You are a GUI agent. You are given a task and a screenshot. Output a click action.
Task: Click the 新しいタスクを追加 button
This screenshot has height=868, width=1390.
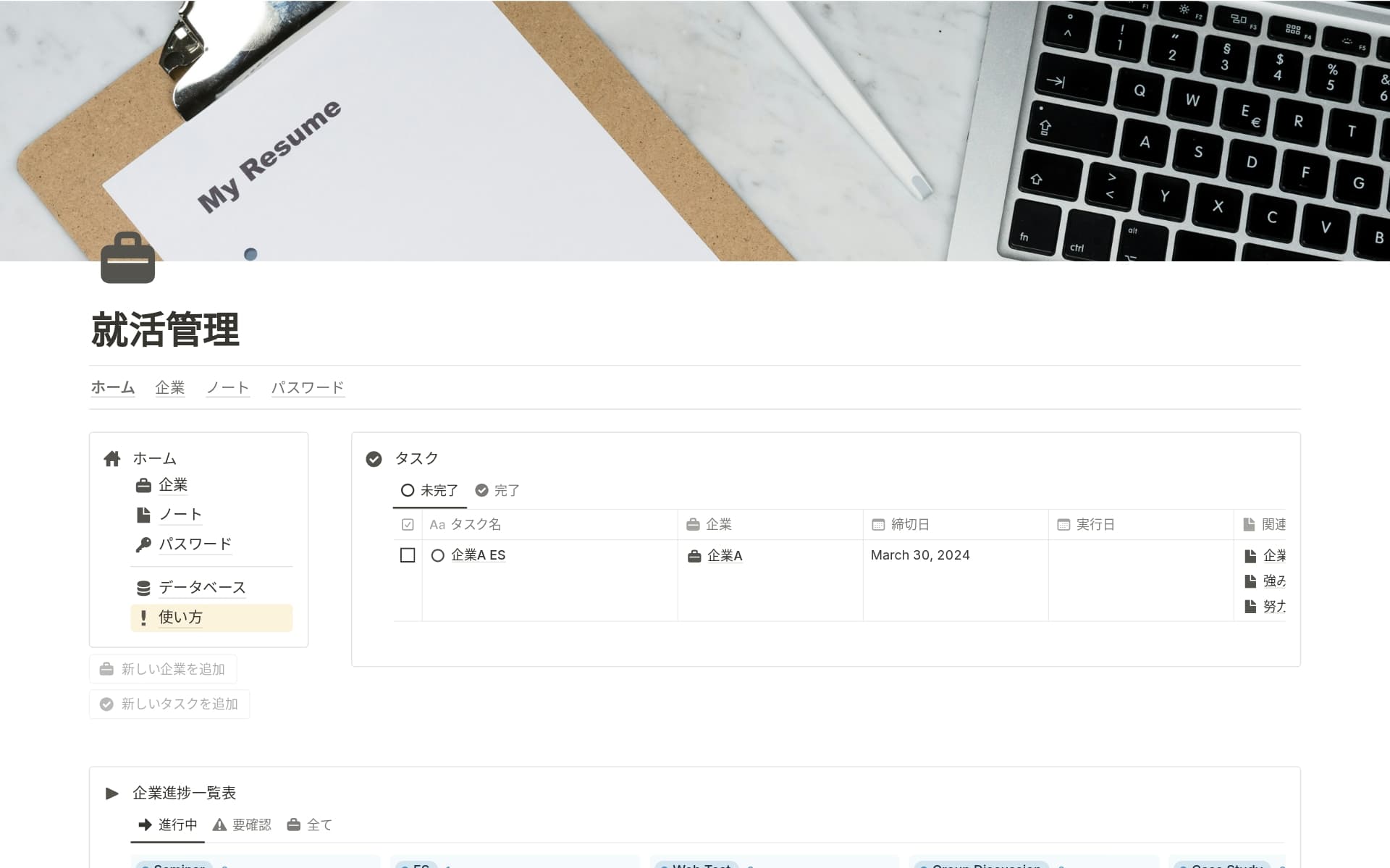point(169,704)
